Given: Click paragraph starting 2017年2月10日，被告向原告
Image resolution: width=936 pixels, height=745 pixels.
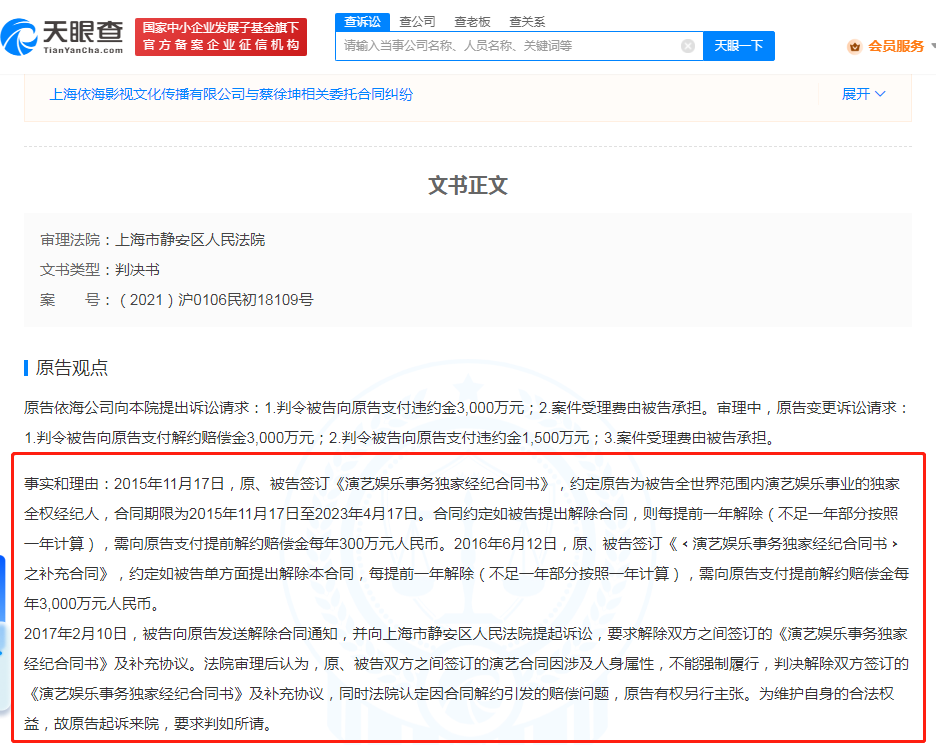Looking at the screenshot, I should (x=467, y=678).
